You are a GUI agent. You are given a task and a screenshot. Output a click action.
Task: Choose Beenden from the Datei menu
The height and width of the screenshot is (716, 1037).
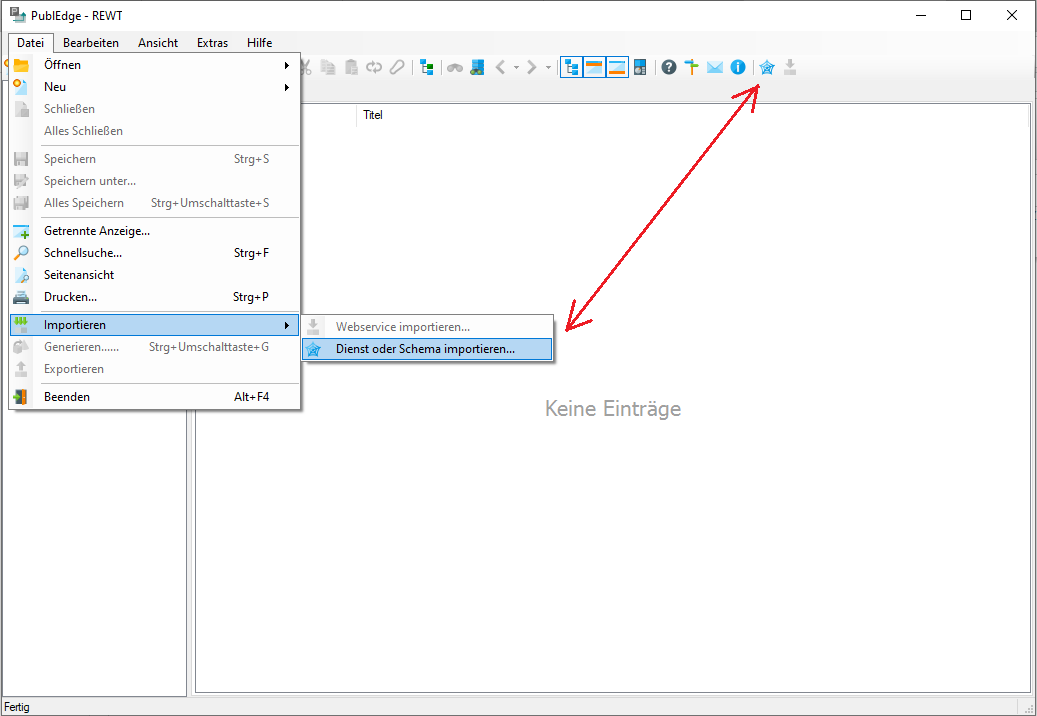coord(67,397)
